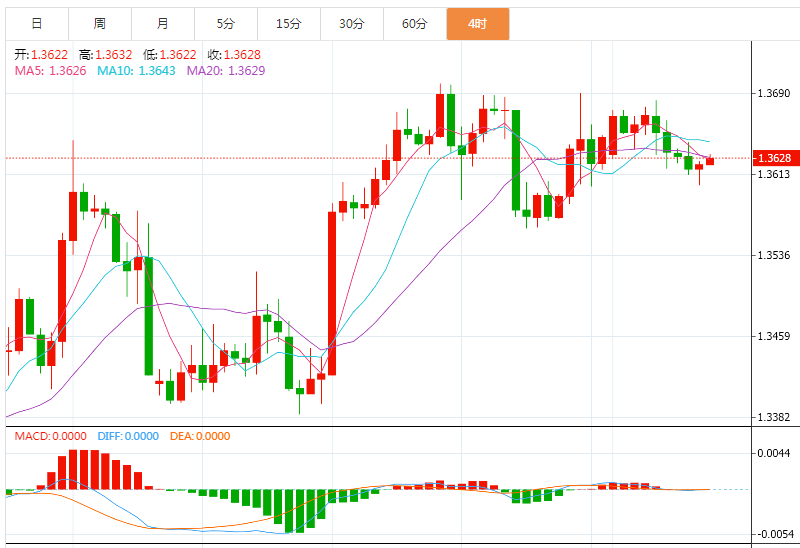
Task: Open the 60分 timeframe tab
Action: [414, 23]
